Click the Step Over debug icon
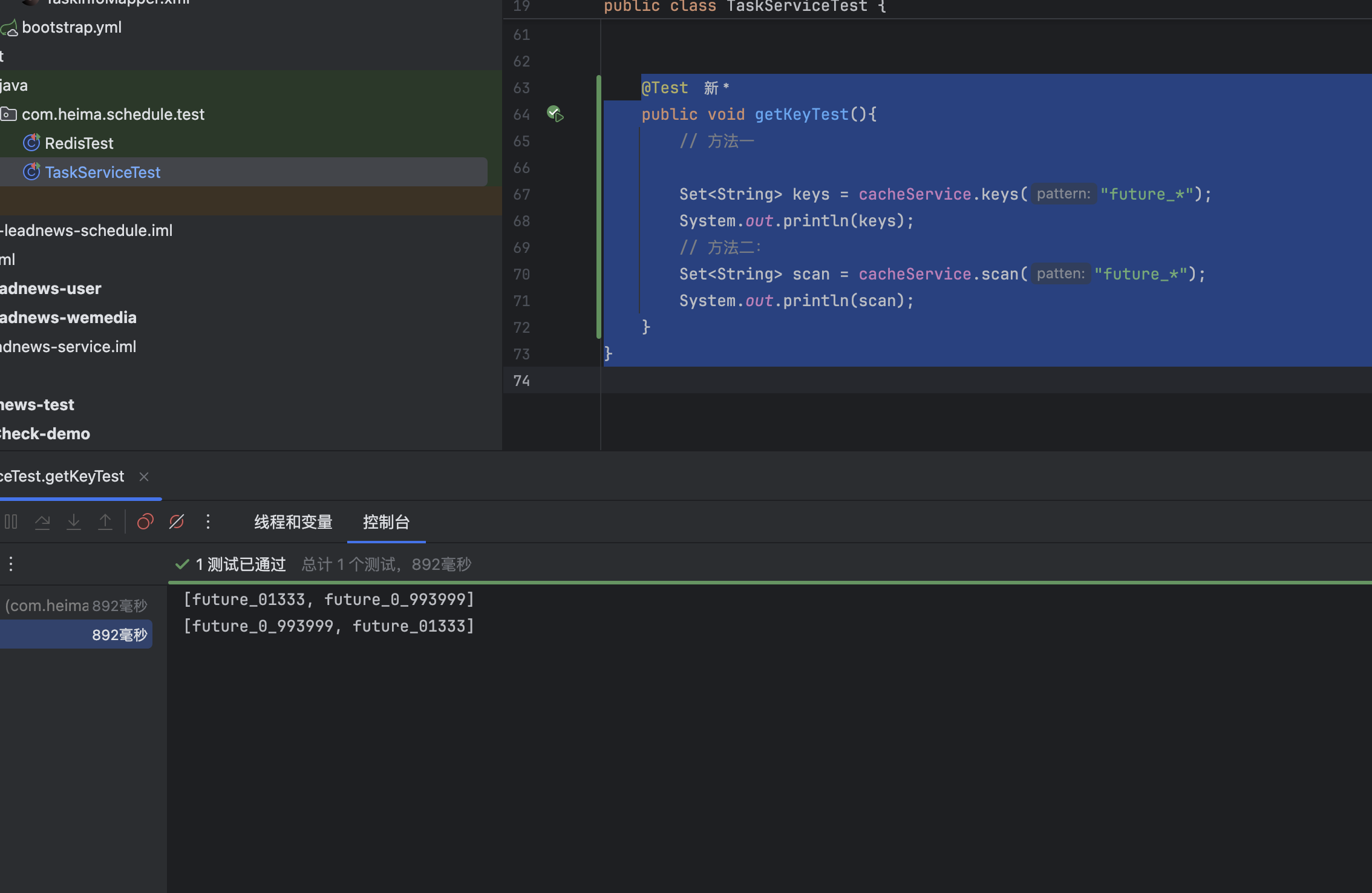This screenshot has height=893, width=1372. click(42, 522)
